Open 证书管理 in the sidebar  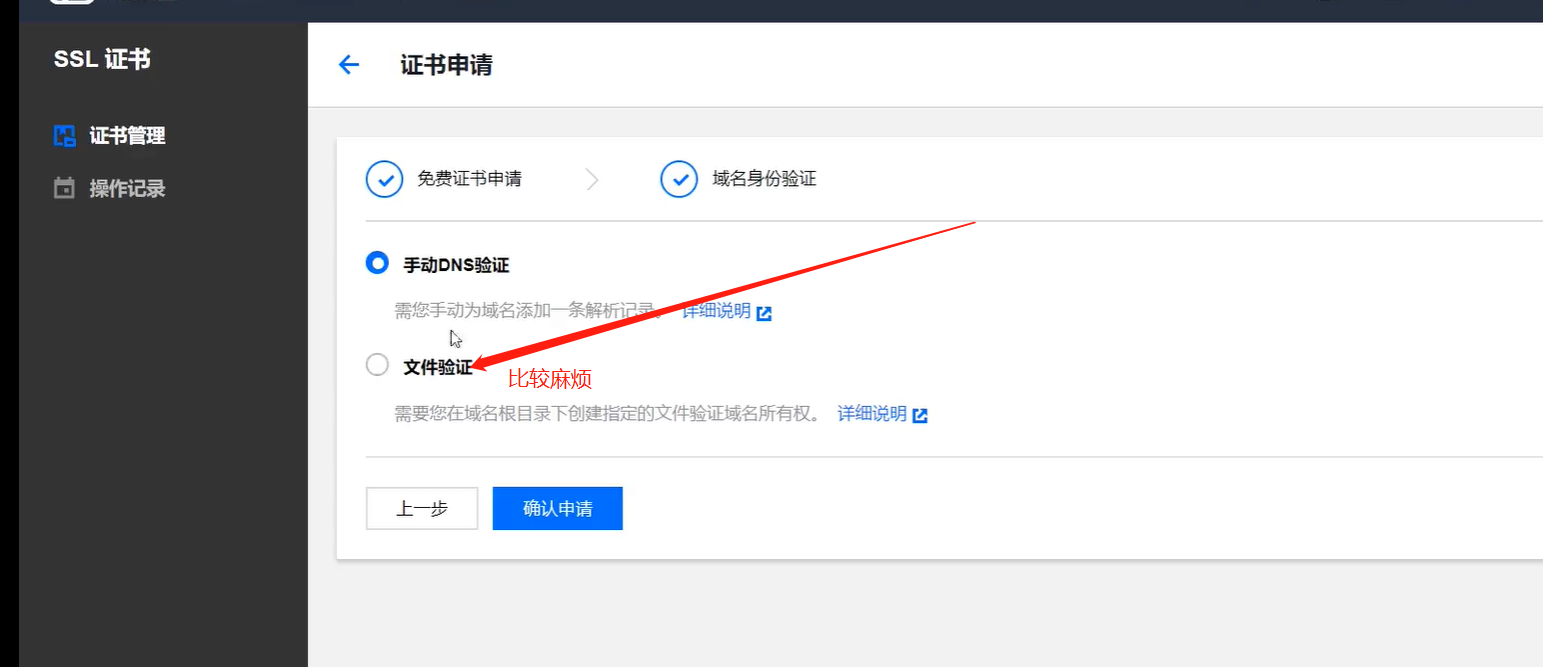tap(127, 136)
